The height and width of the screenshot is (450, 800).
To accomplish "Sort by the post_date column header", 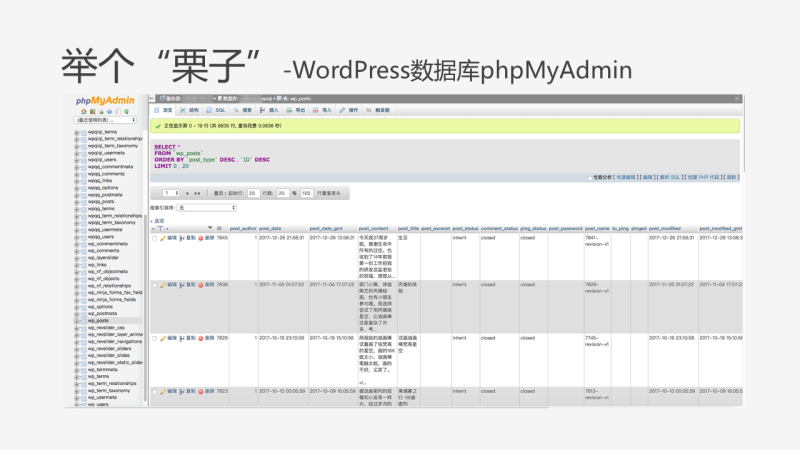I will 270,229.
